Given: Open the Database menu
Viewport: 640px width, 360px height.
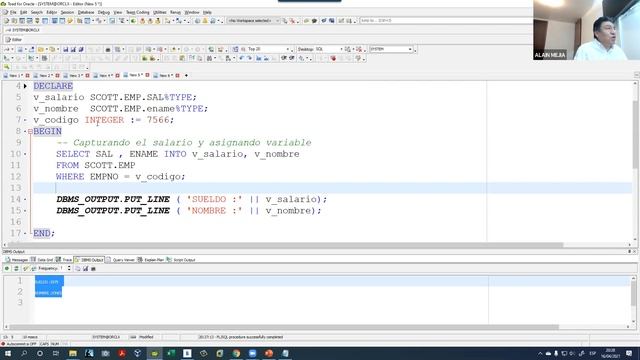Looking at the screenshot, I should [86, 12].
